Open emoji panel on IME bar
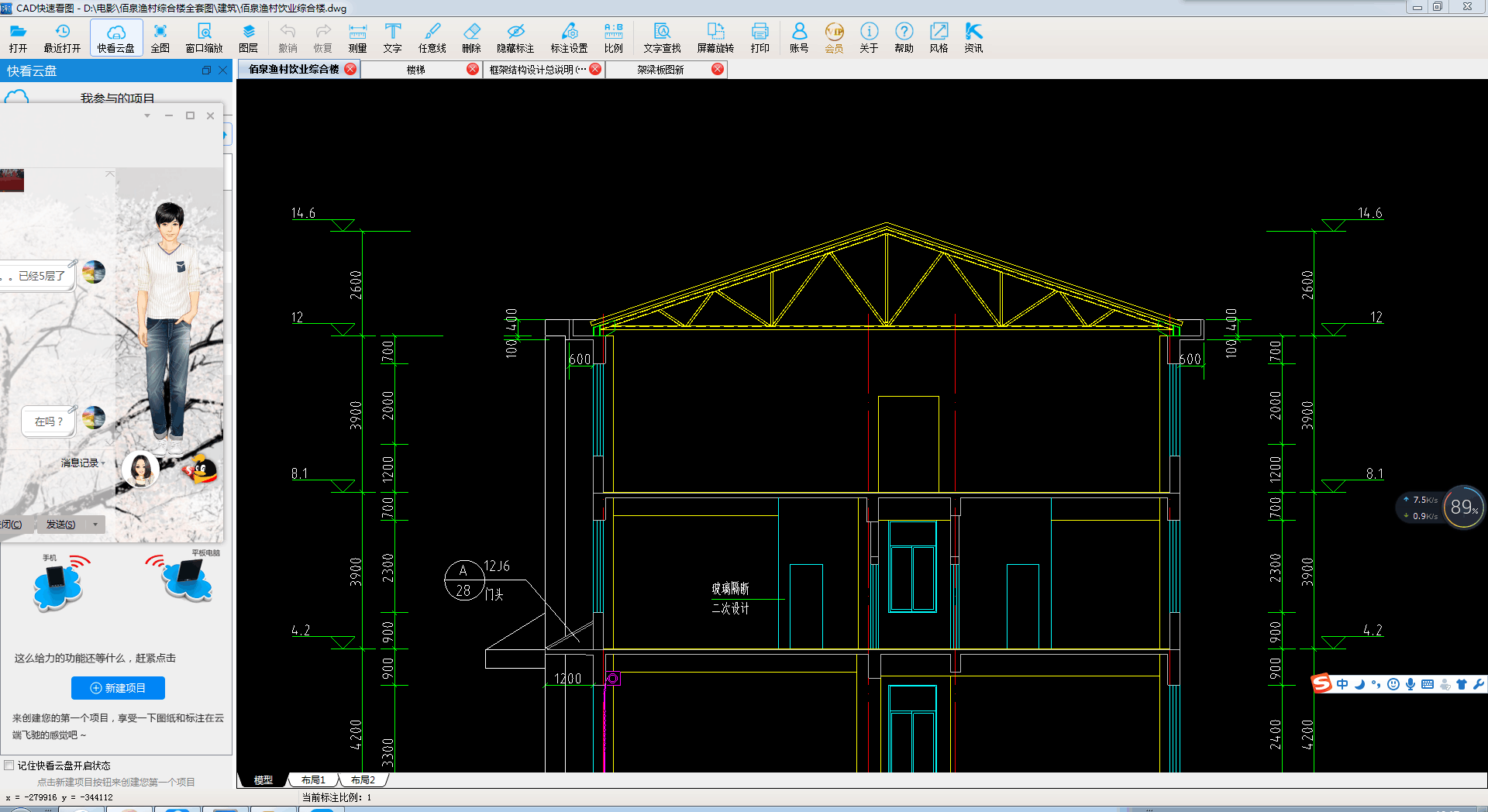 (x=1393, y=684)
